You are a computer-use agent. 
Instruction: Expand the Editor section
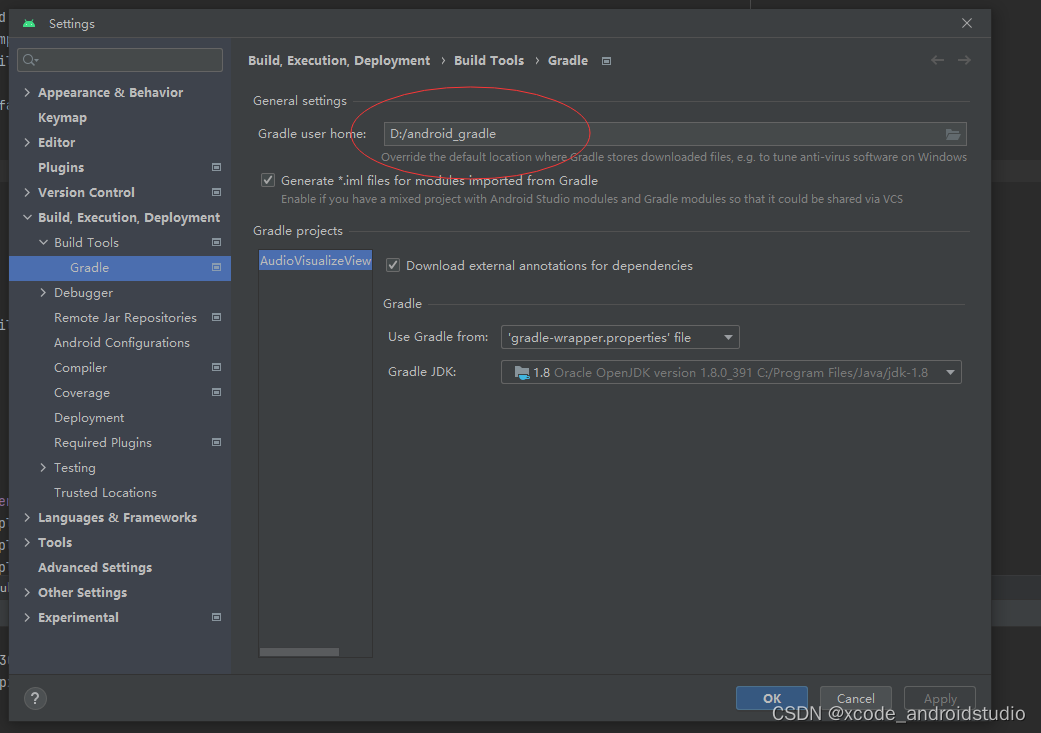tap(27, 142)
